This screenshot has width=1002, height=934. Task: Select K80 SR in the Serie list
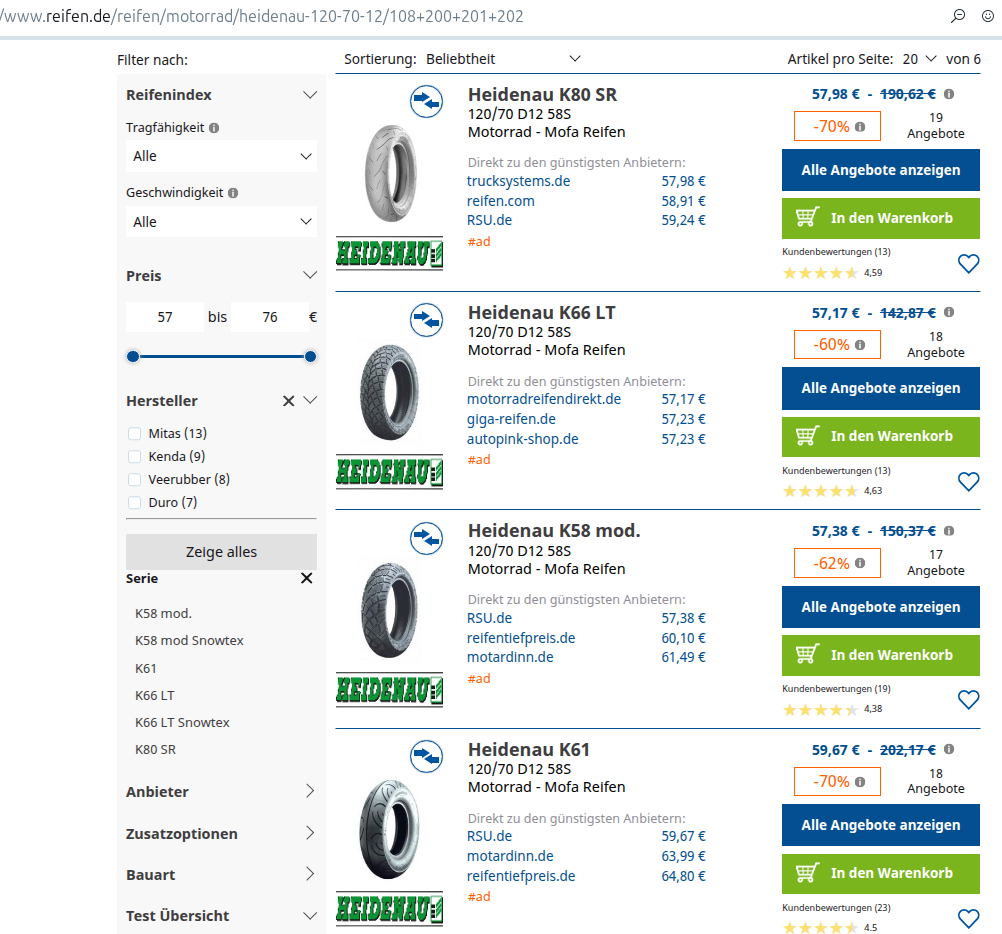(x=155, y=749)
